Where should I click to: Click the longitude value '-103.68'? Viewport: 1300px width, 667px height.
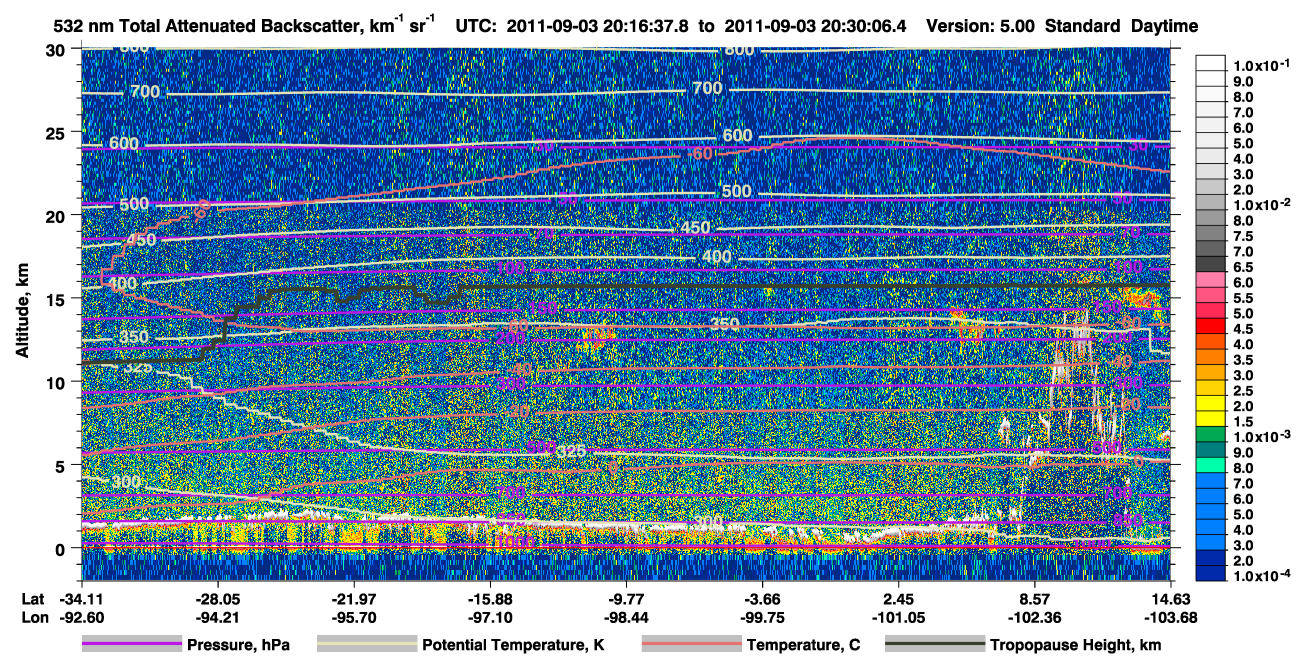1171,616
